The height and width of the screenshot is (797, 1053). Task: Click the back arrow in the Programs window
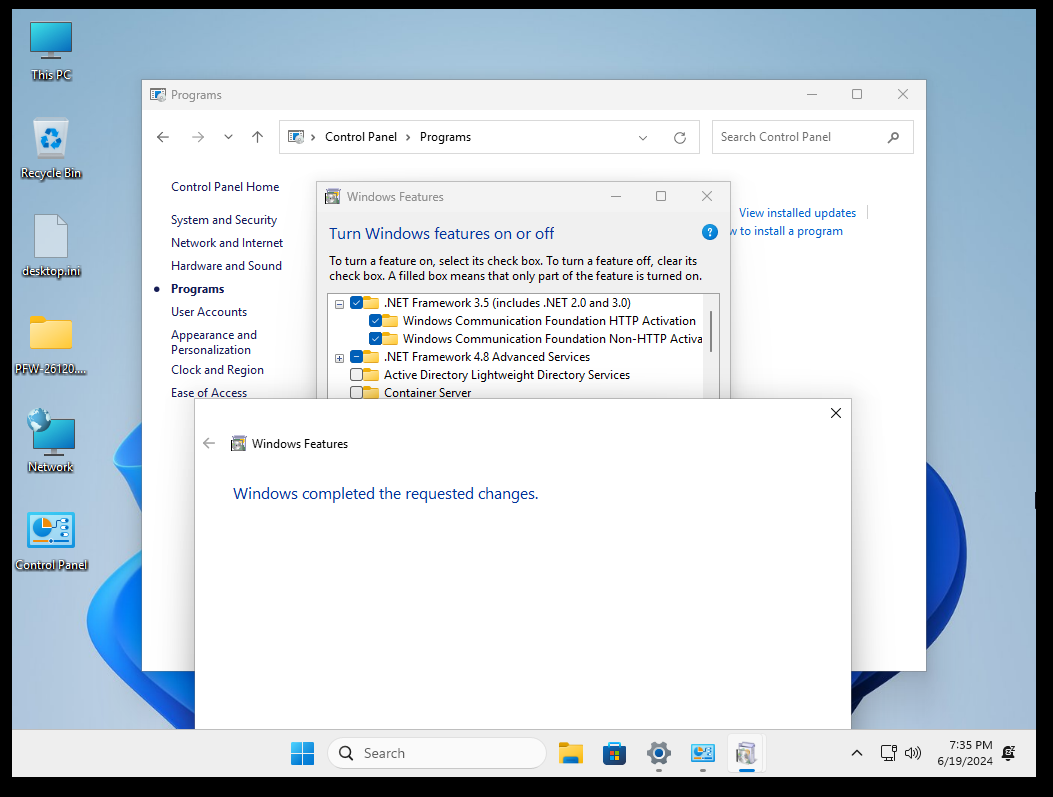point(163,137)
